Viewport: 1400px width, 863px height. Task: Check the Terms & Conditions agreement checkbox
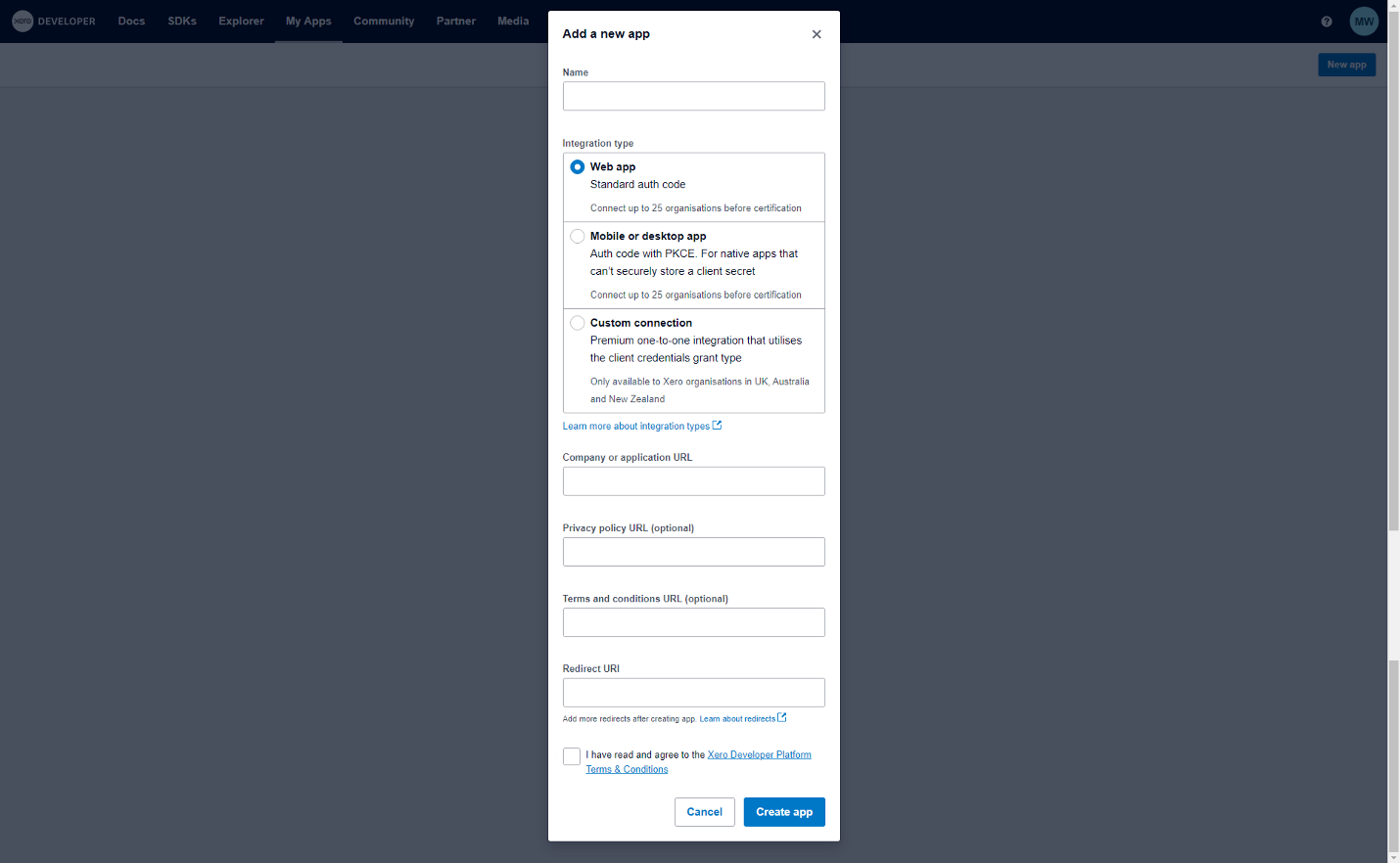tap(572, 756)
